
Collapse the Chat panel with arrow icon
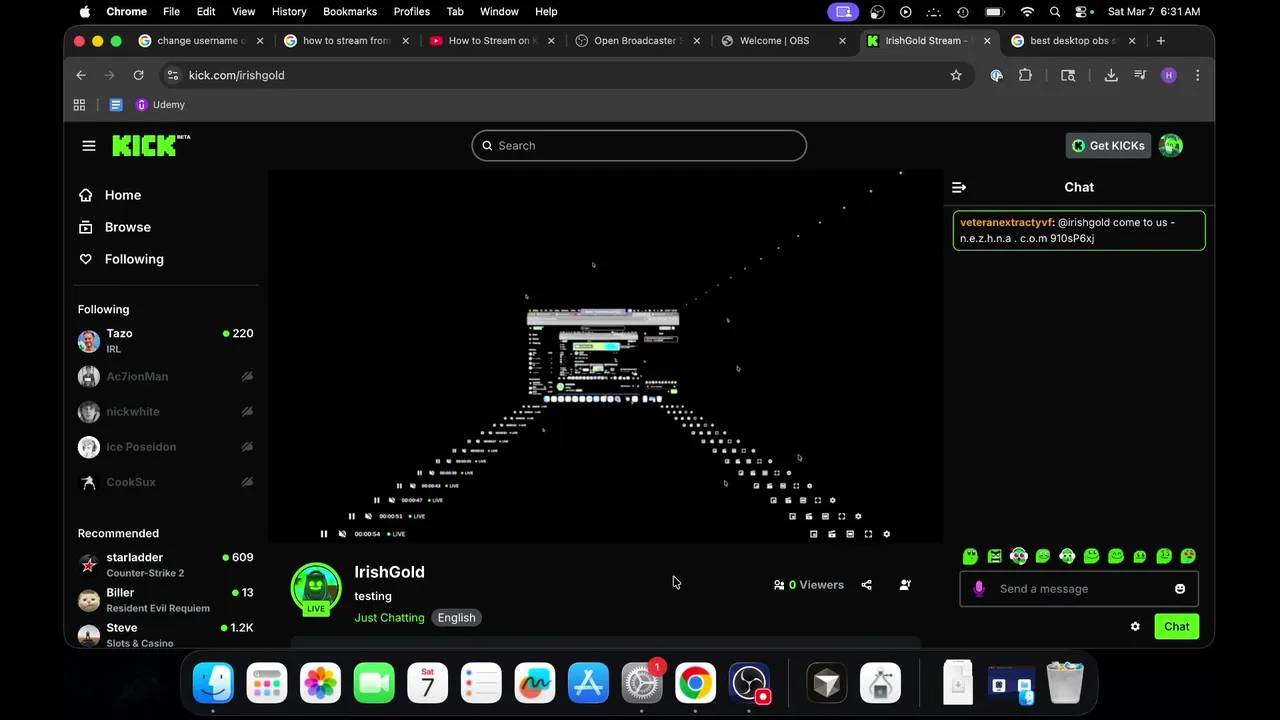click(959, 188)
